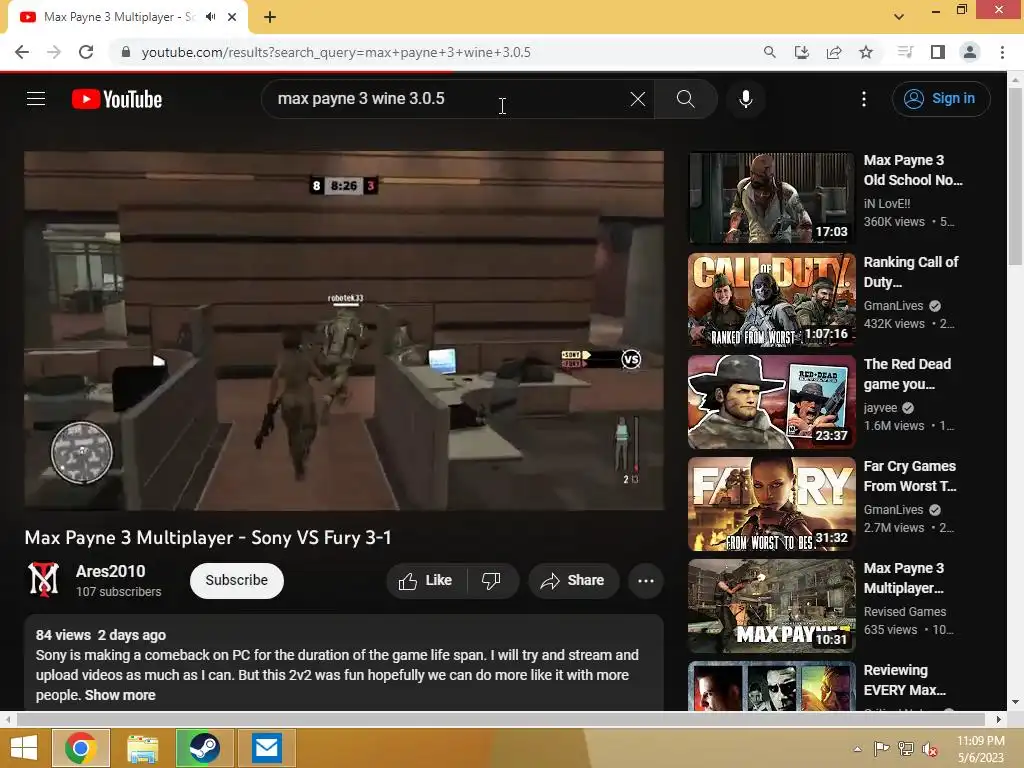Go back with the browser back arrow
The width and height of the screenshot is (1024, 768).
(22, 52)
